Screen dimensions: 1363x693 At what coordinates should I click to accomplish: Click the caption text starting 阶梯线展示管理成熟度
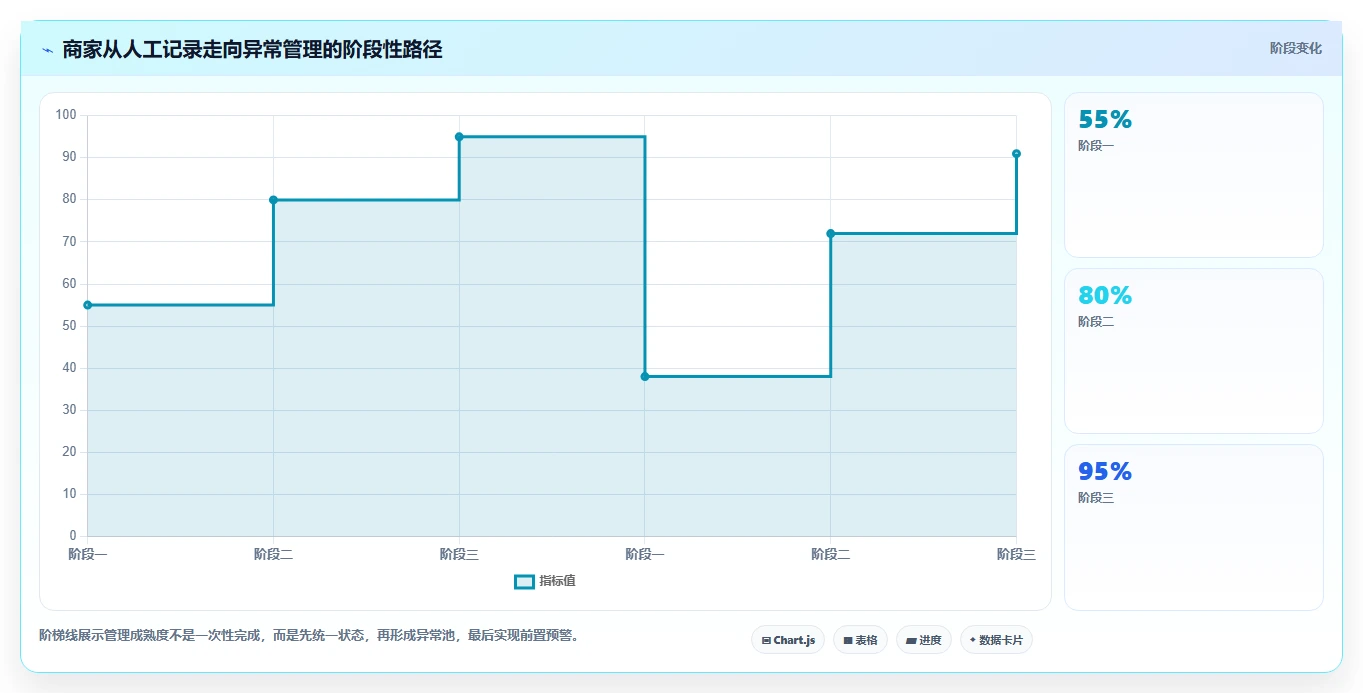click(x=309, y=636)
